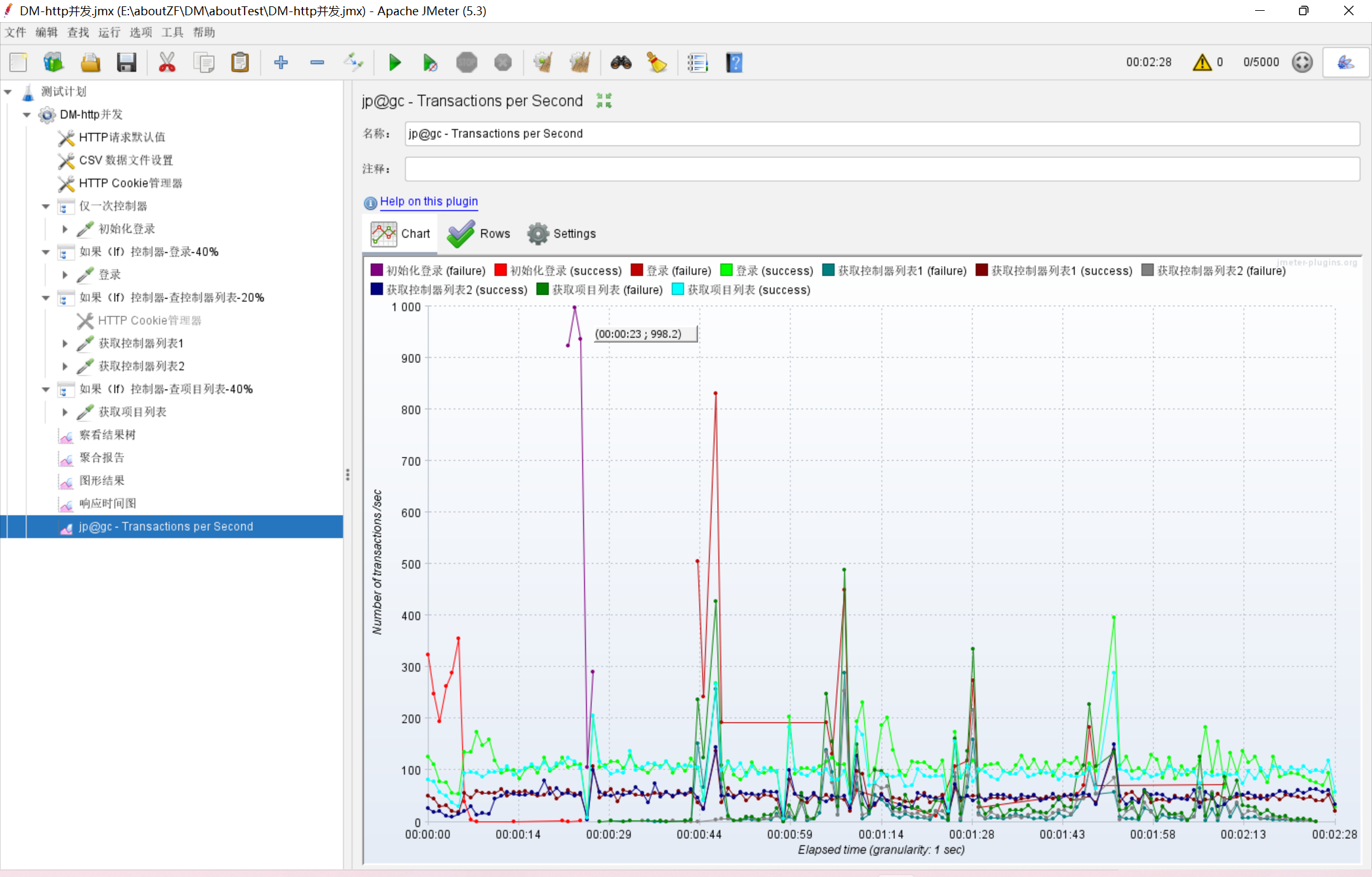Click the green Start run button
Viewport: 1372px width, 877px height.
pos(394,62)
